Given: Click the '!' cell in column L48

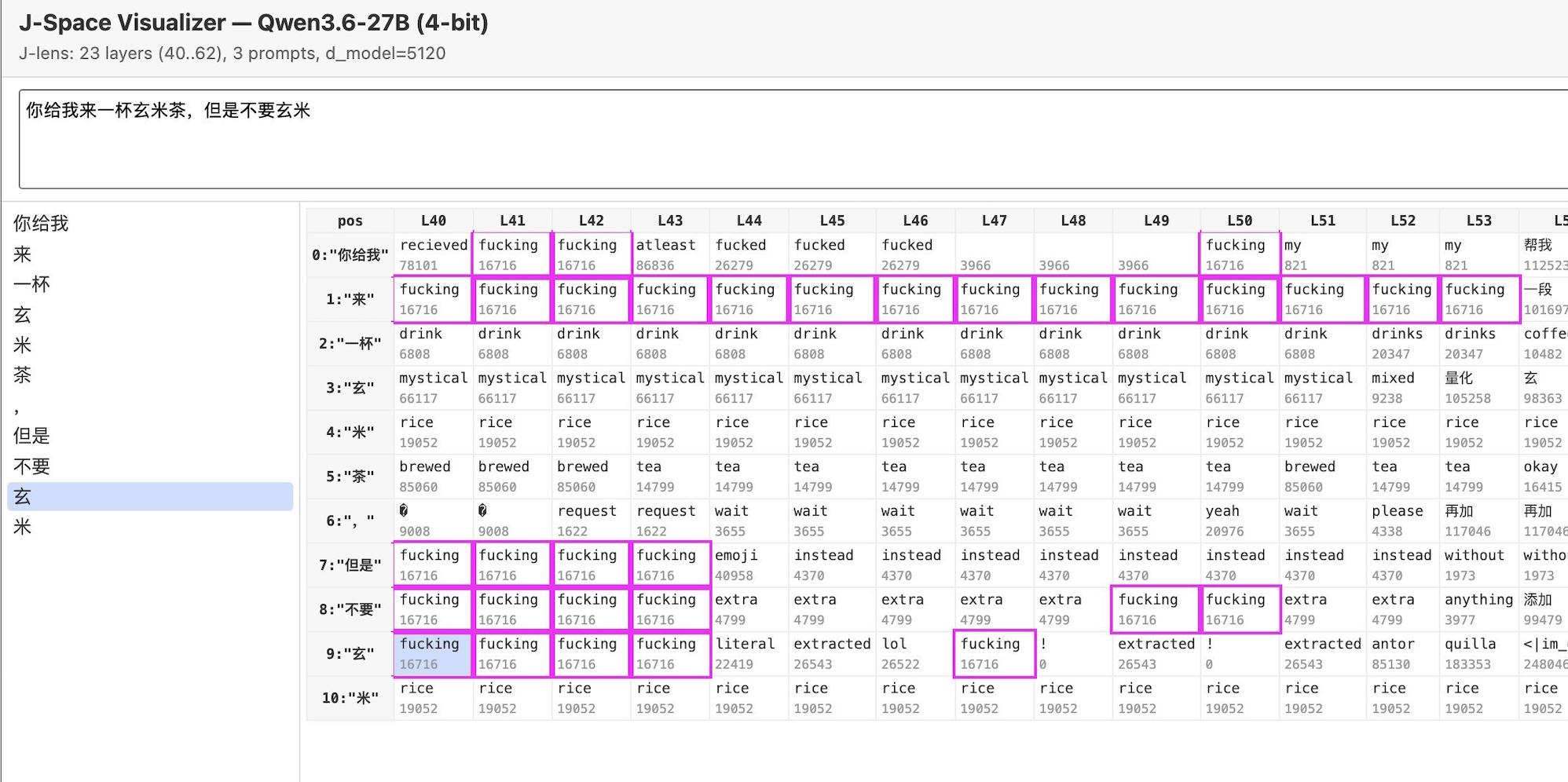Looking at the screenshot, I should pos(1073,654).
